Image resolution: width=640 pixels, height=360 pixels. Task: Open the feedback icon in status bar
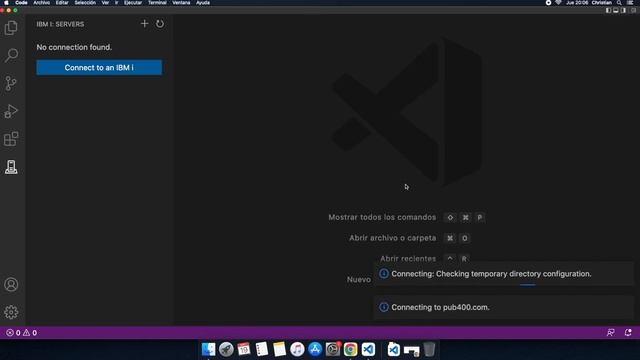pyautogui.click(x=611, y=333)
